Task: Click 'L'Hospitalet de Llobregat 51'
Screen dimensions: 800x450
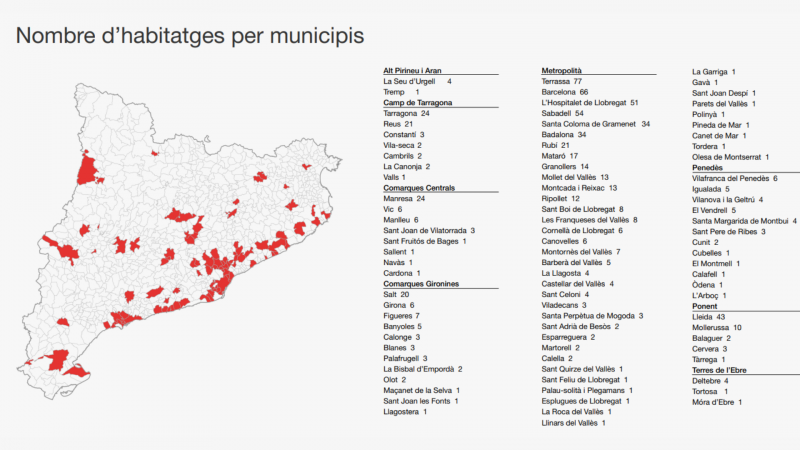Action: pyautogui.click(x=590, y=103)
